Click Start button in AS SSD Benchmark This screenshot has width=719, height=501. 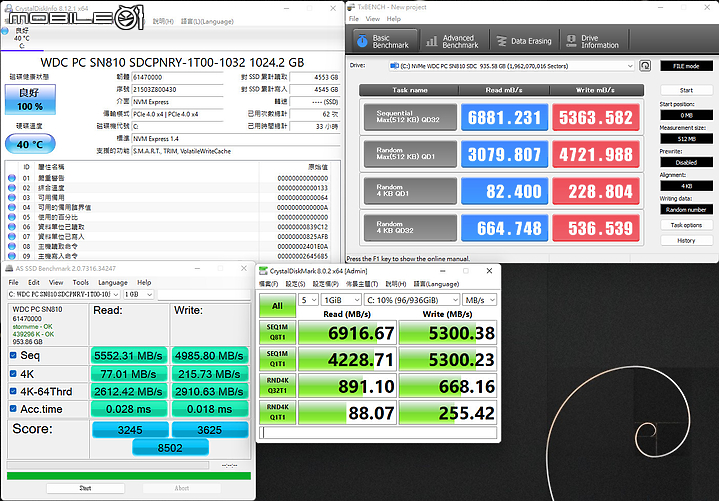85,489
